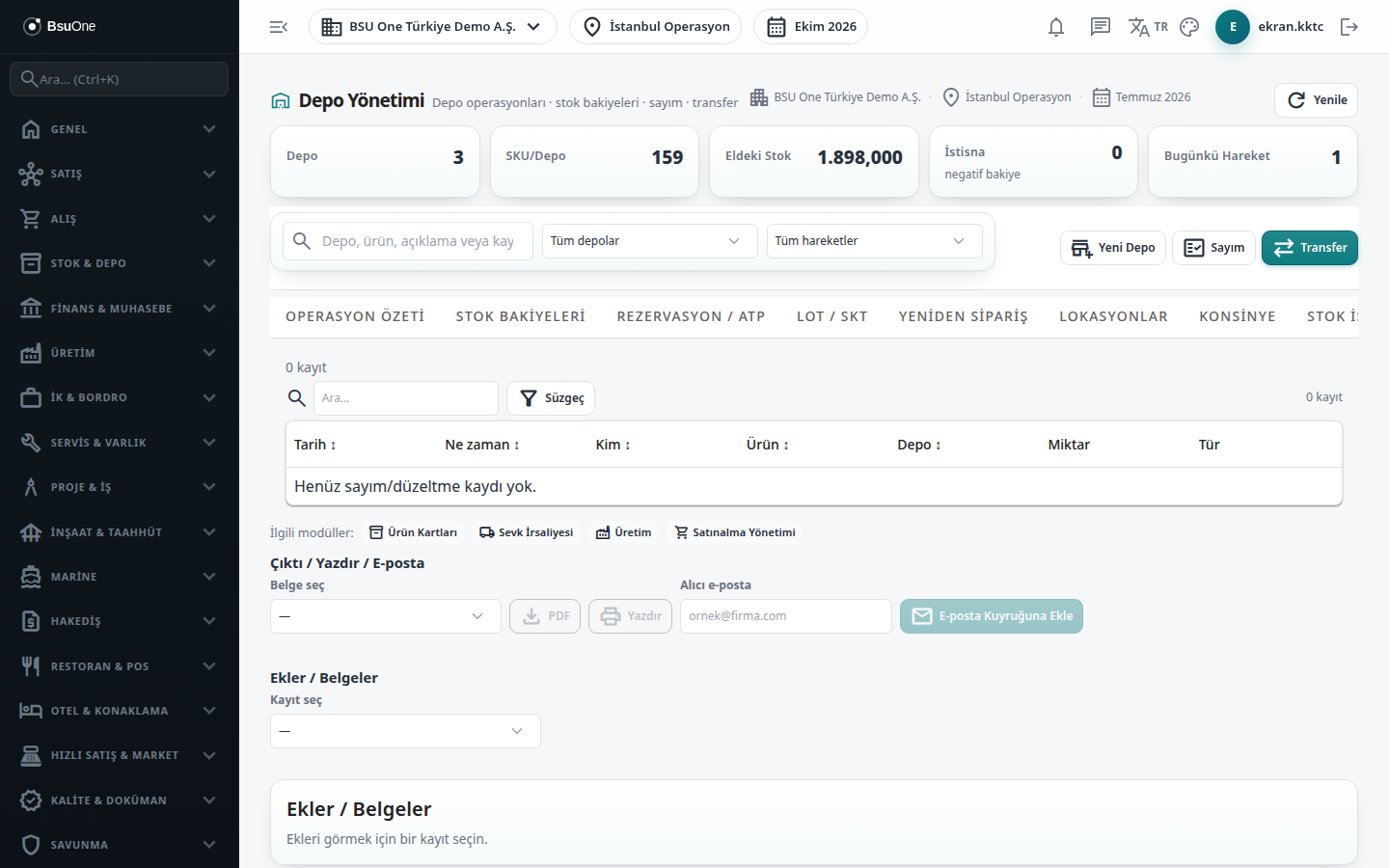Open the Lokasyonlar tab
The width and height of the screenshot is (1389, 868).
pos(1113,316)
